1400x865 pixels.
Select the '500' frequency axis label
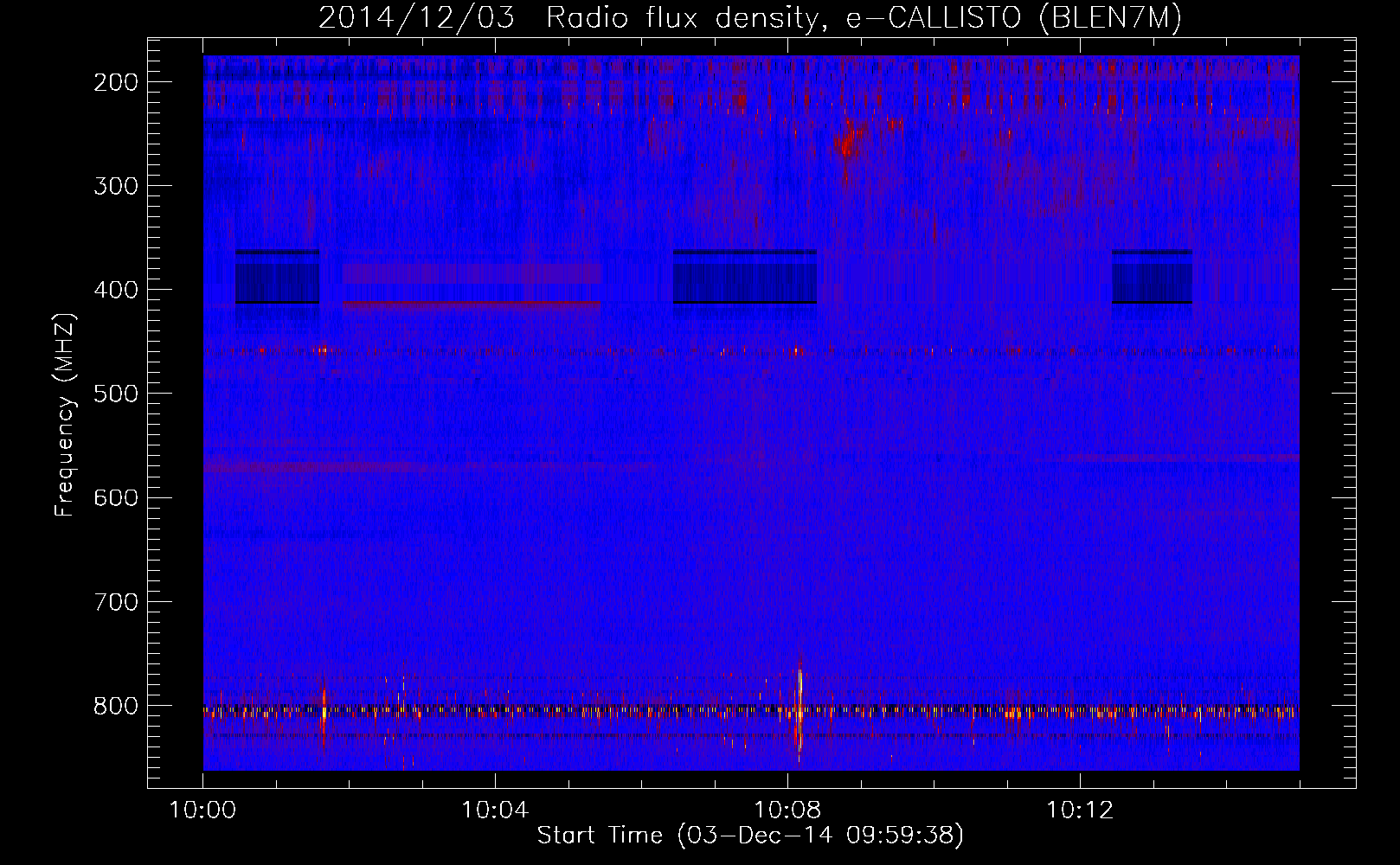[115, 394]
